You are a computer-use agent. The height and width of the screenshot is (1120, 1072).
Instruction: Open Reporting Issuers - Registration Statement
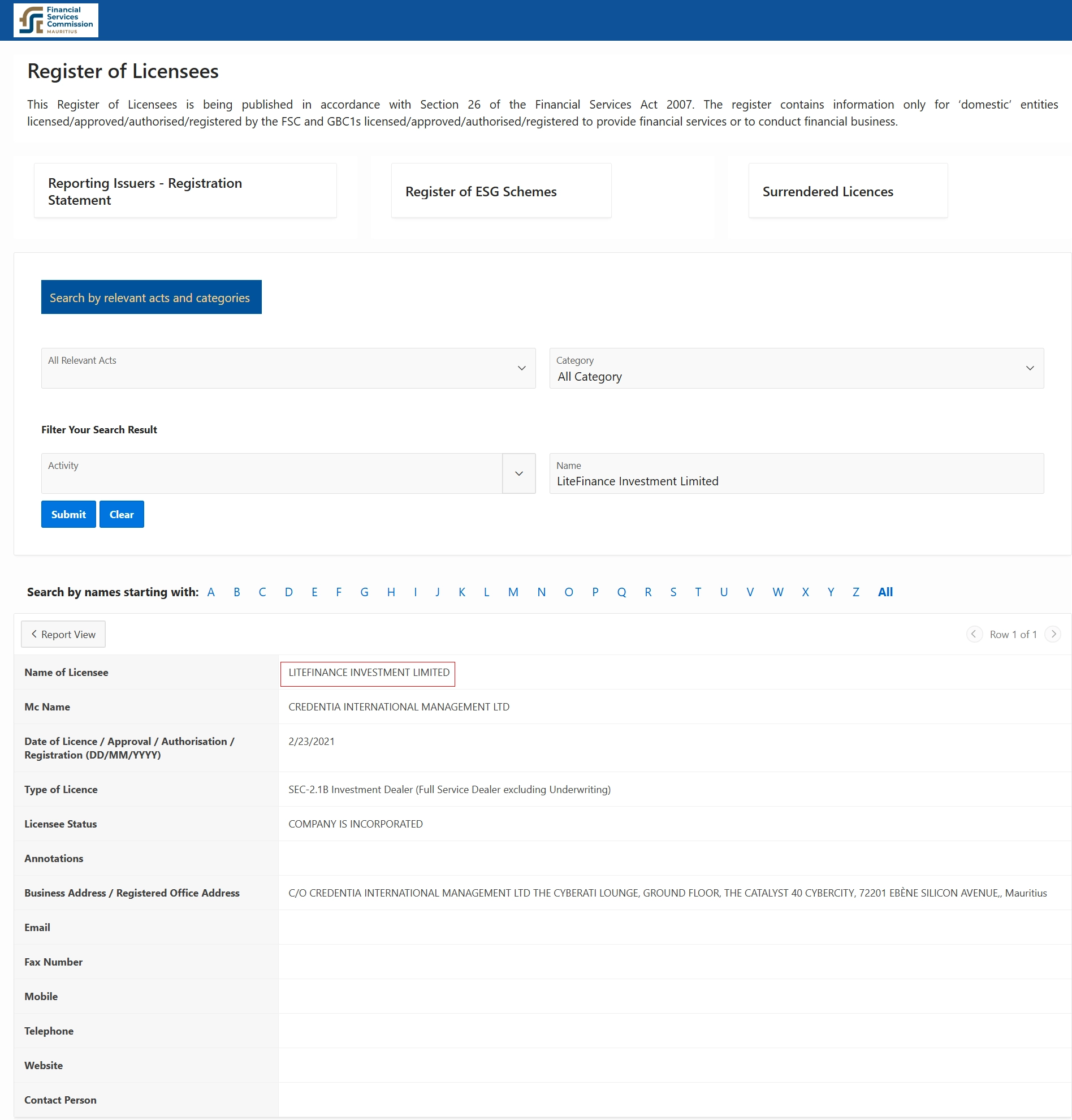tap(185, 191)
